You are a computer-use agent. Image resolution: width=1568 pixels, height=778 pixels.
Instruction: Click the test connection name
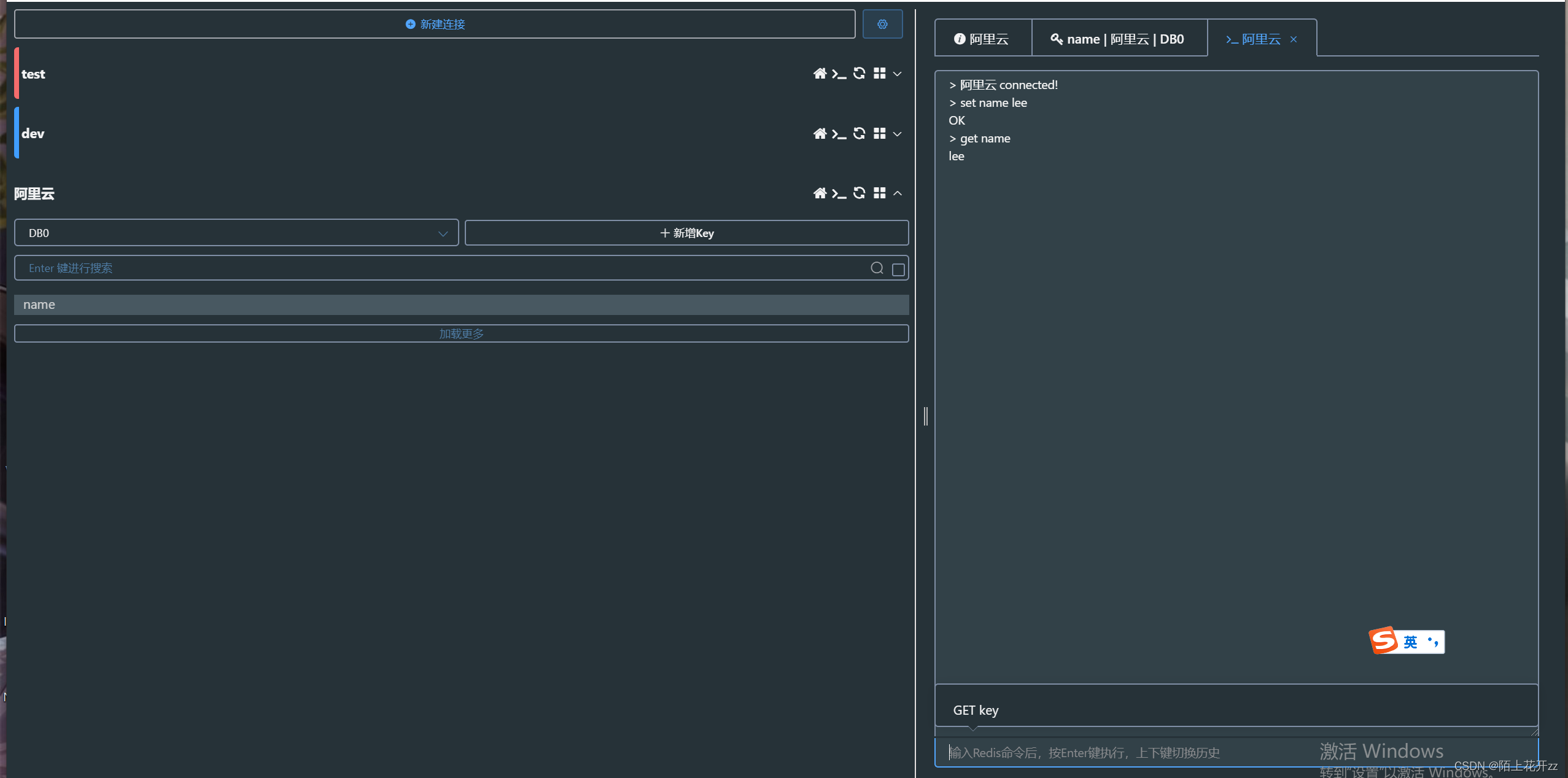coord(33,74)
